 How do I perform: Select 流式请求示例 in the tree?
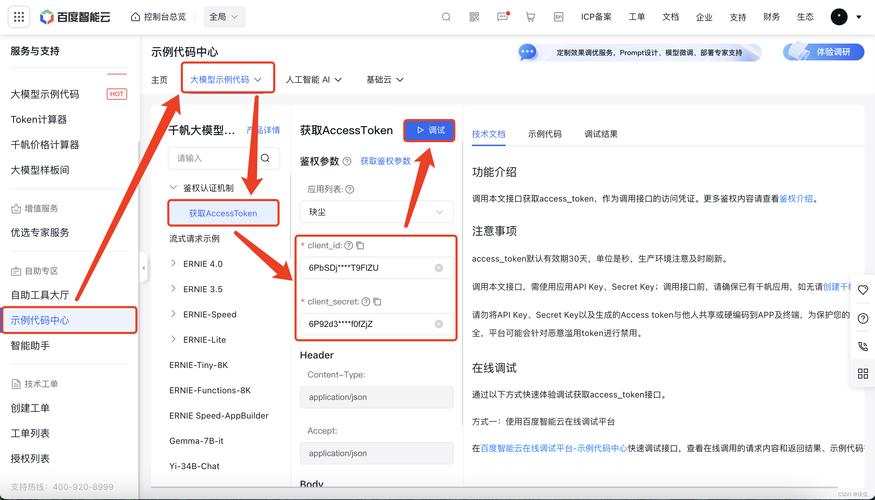coord(195,238)
